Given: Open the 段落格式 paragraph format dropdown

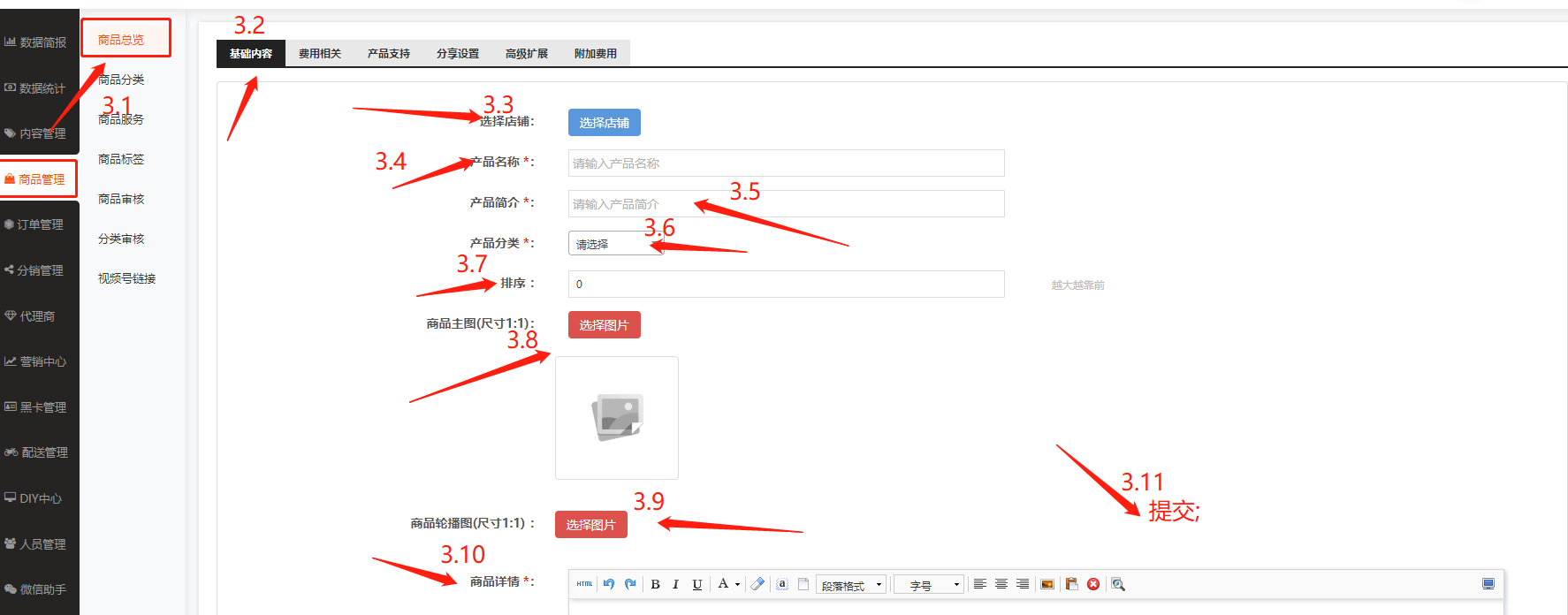Looking at the screenshot, I should [x=851, y=585].
